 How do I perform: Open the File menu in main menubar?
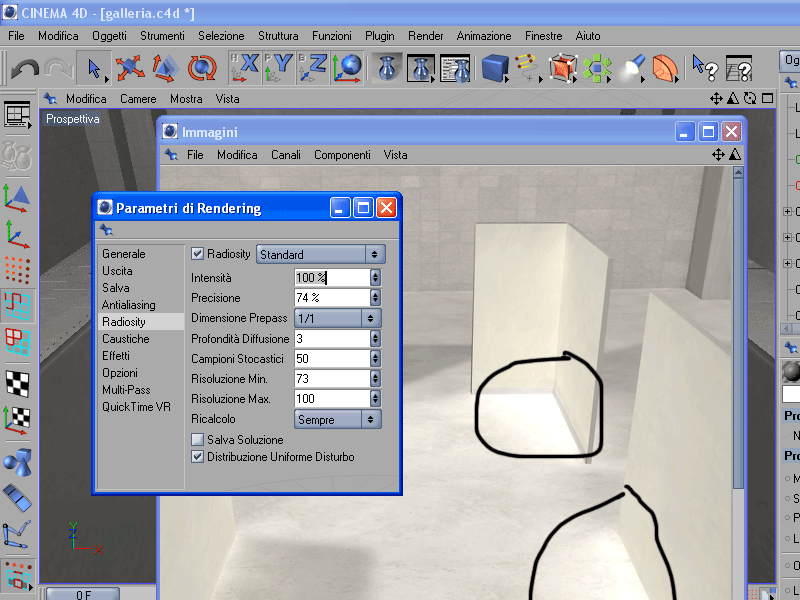(x=16, y=36)
